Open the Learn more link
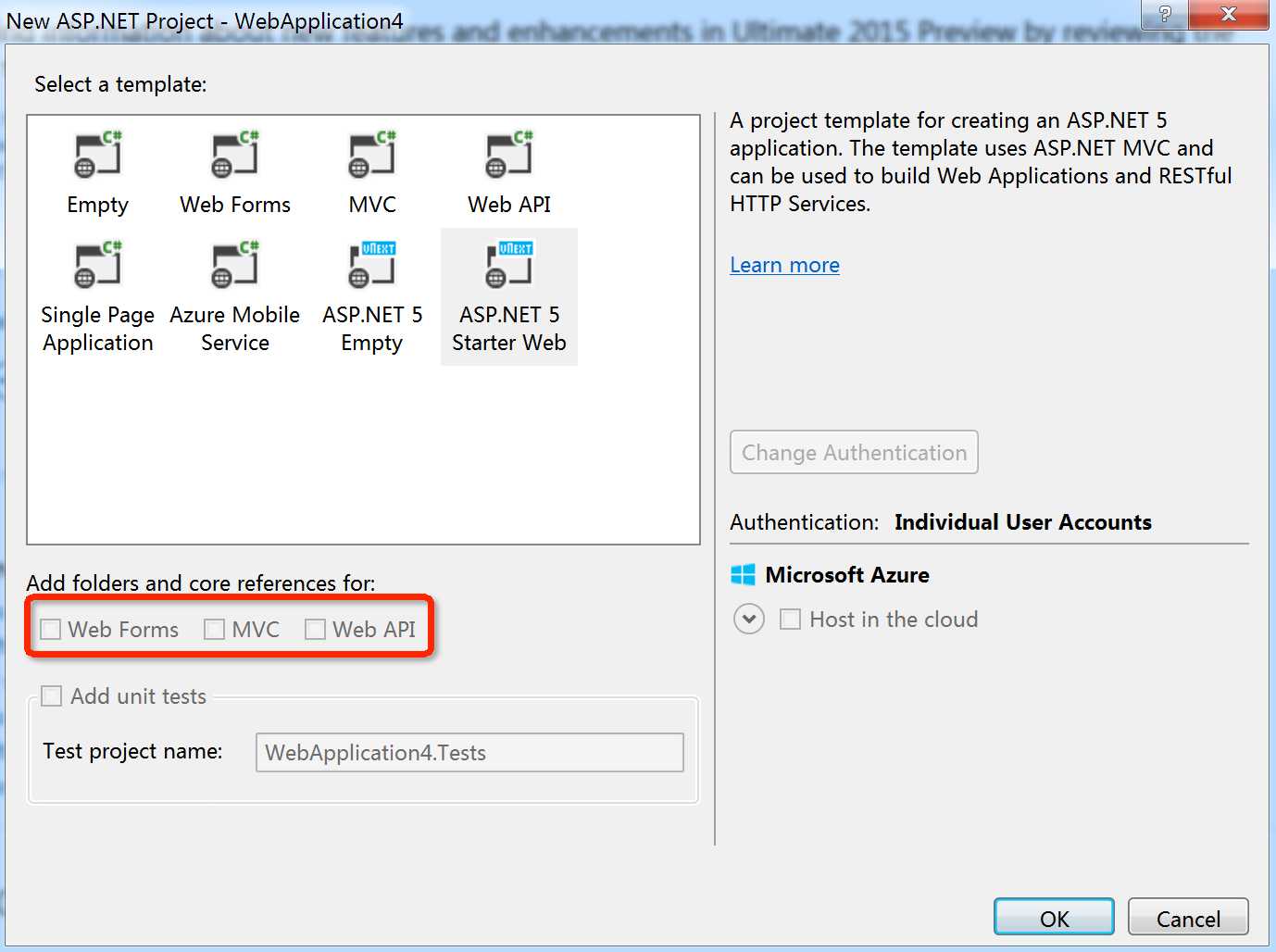 784,265
